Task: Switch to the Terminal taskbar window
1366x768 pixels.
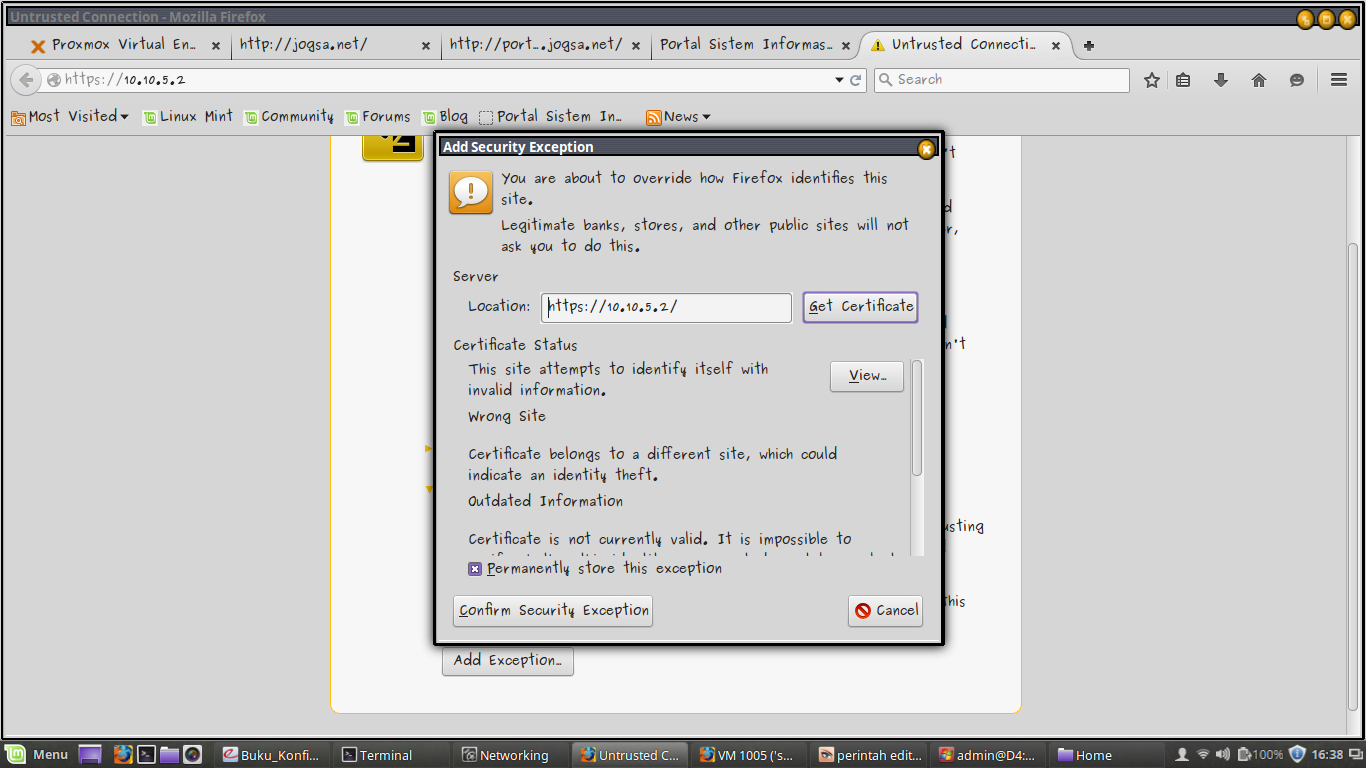Action: (x=389, y=755)
